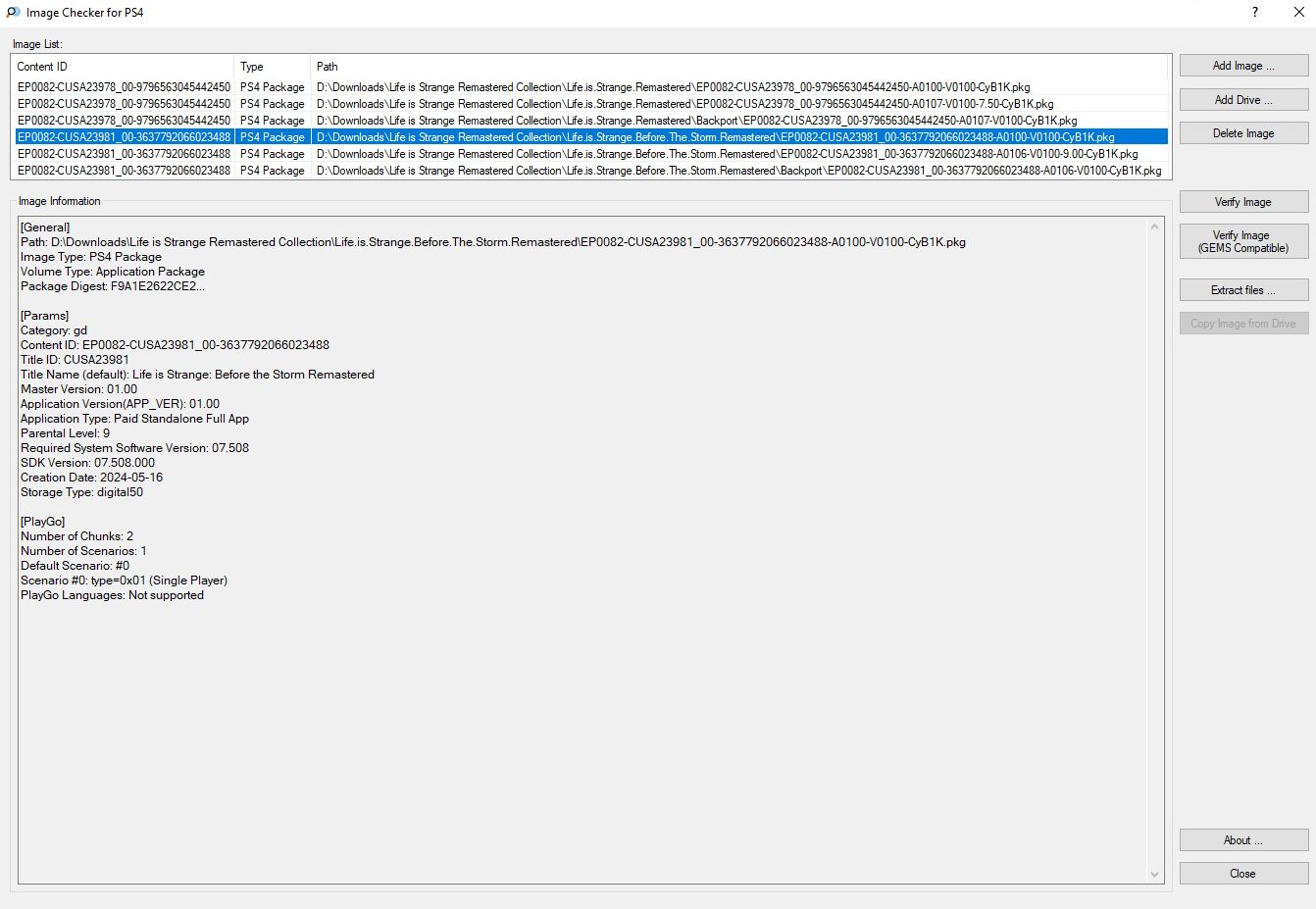The height and width of the screenshot is (909, 1316).
Task: Click the Image Checker app icon in the title bar
Action: pyautogui.click(x=13, y=12)
